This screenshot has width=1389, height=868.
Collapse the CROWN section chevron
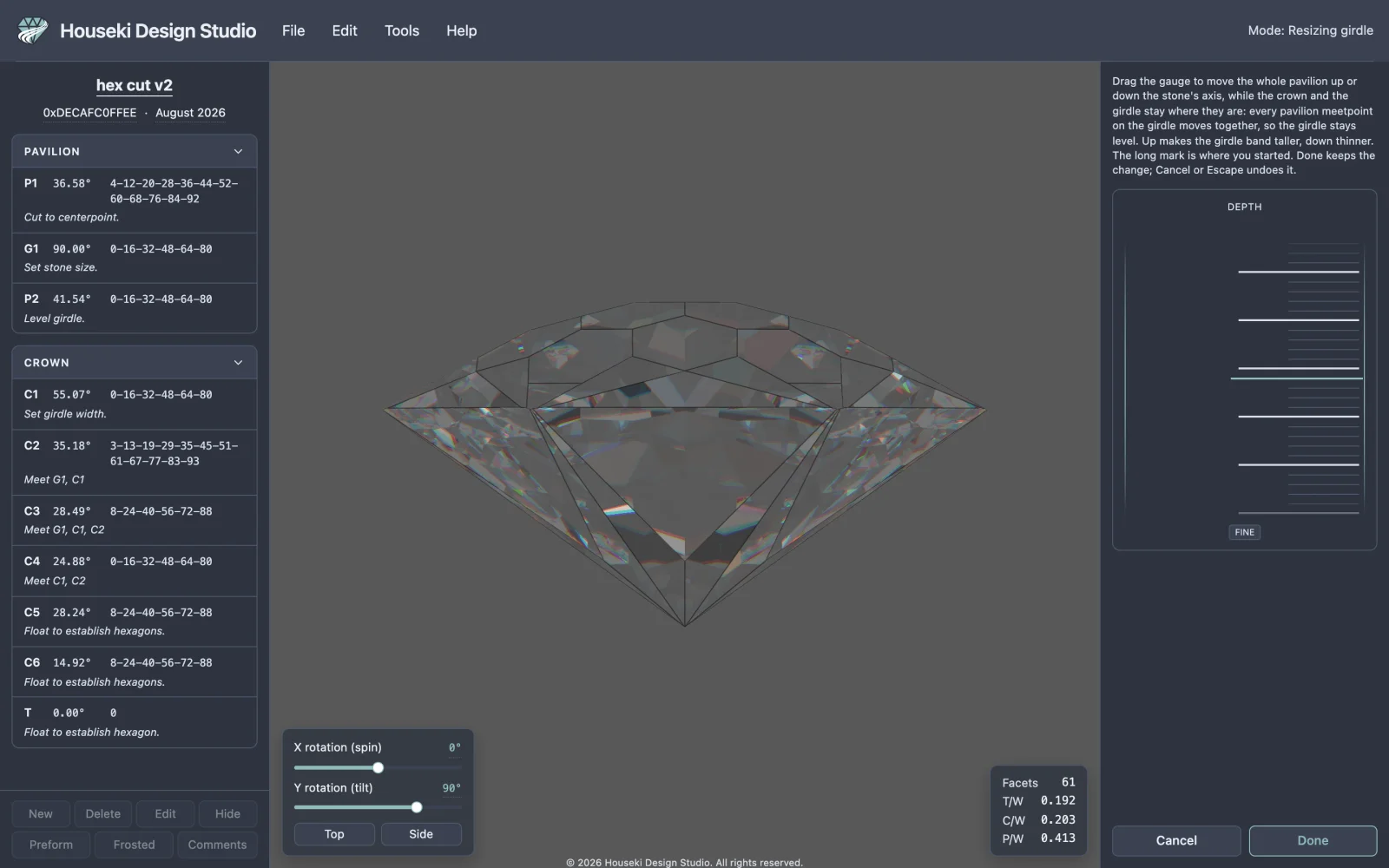tap(238, 363)
